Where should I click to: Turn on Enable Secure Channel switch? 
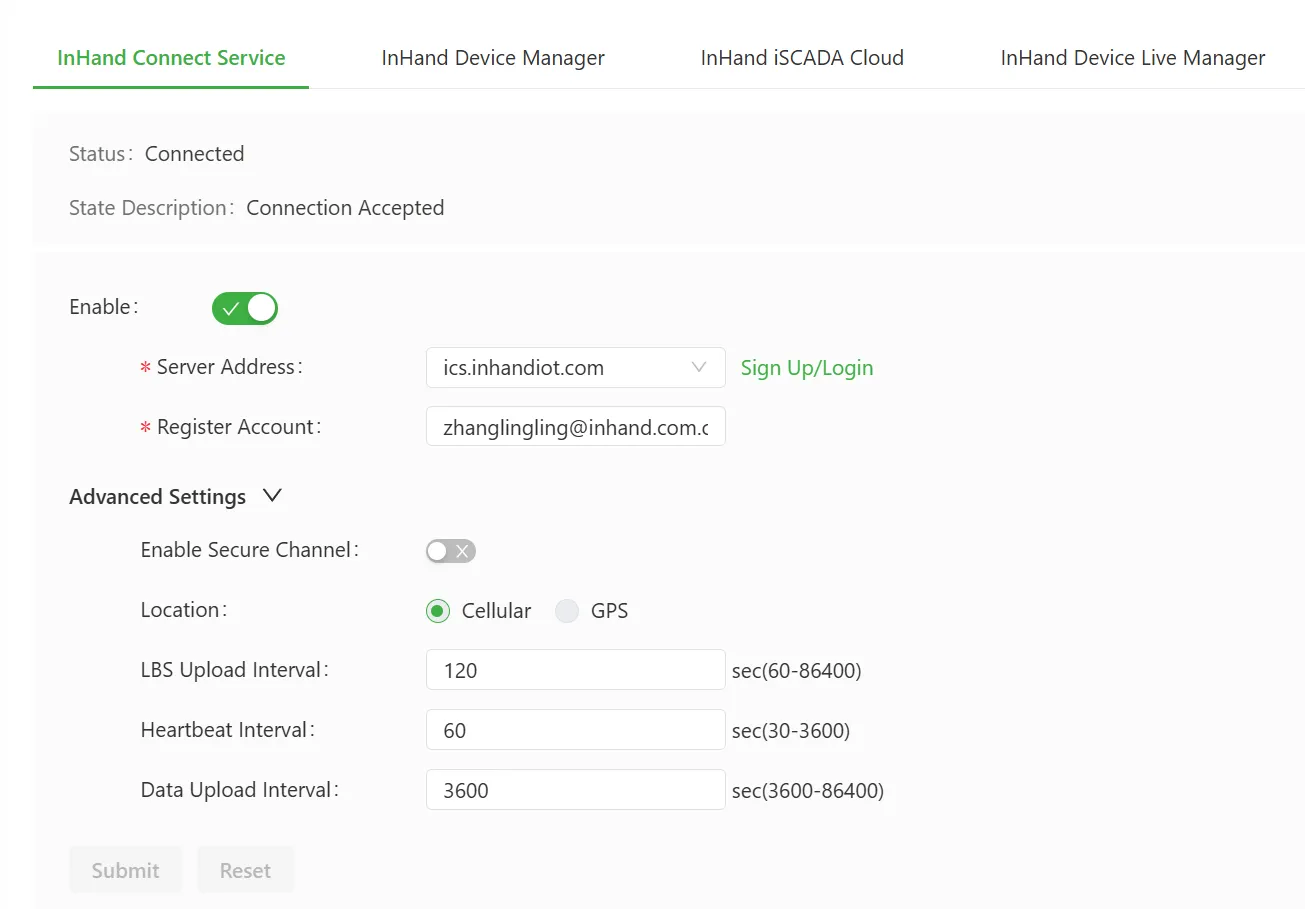click(x=451, y=551)
